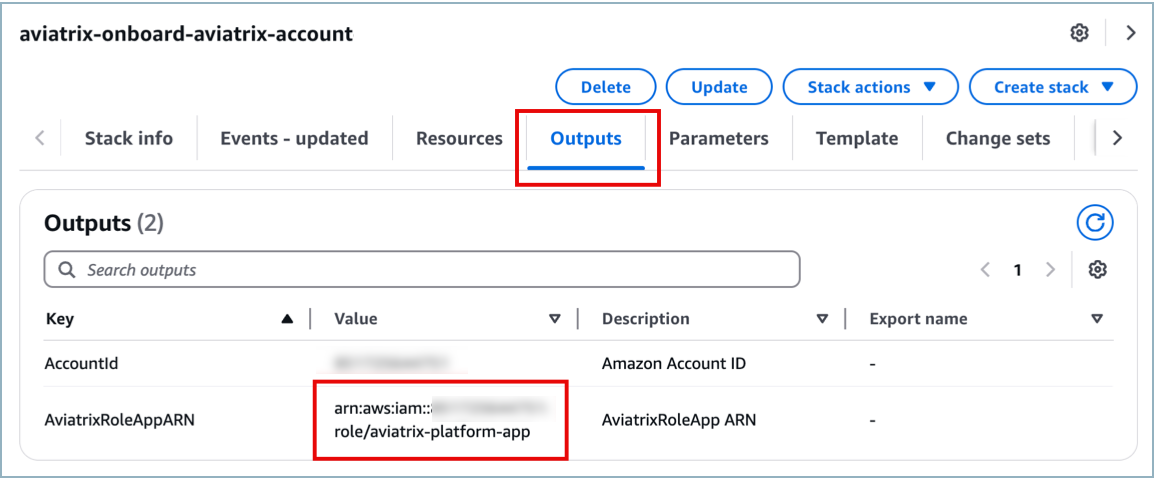Click the Update button
This screenshot has height=478, width=1154.
[x=719, y=87]
